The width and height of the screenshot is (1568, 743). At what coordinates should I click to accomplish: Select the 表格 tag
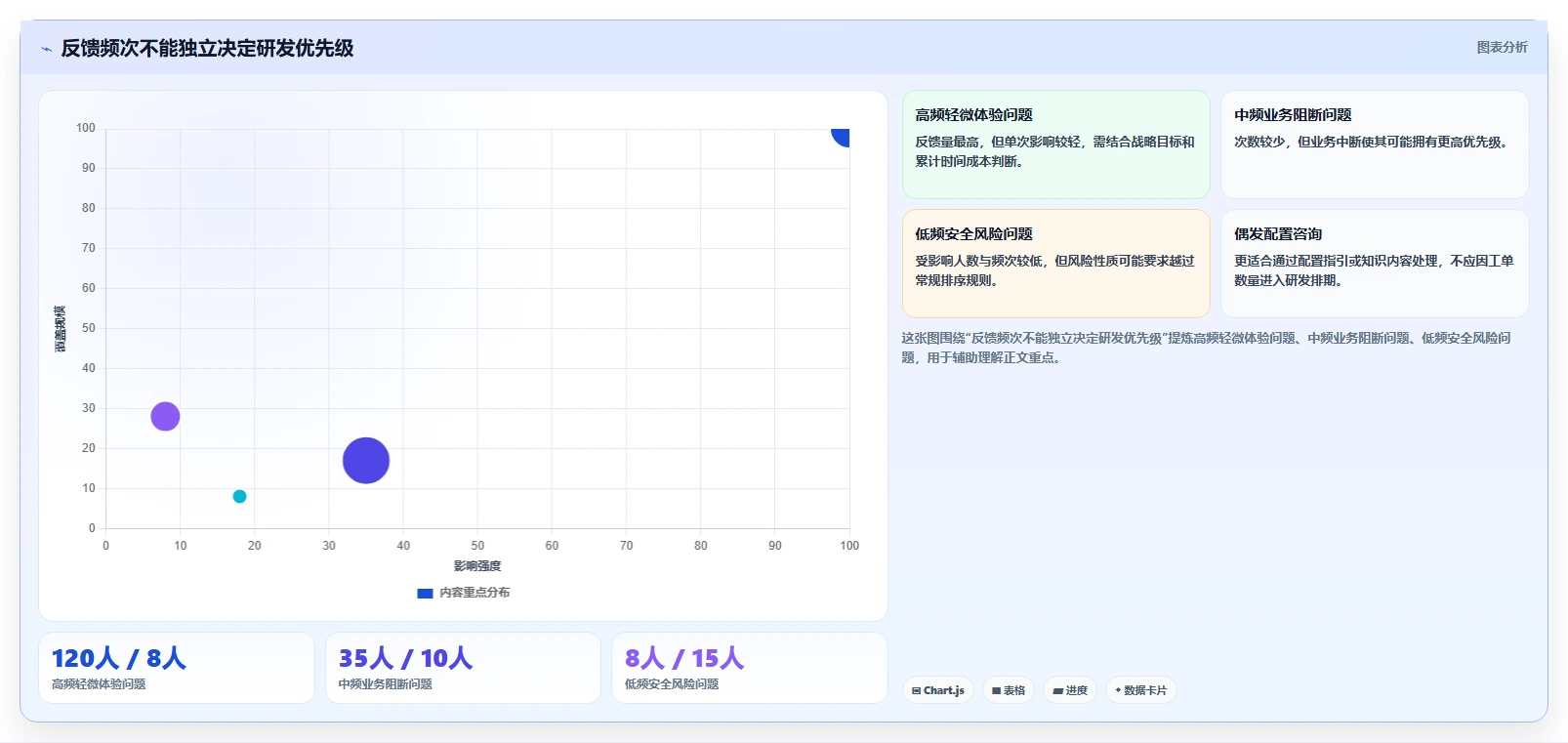click(1009, 690)
